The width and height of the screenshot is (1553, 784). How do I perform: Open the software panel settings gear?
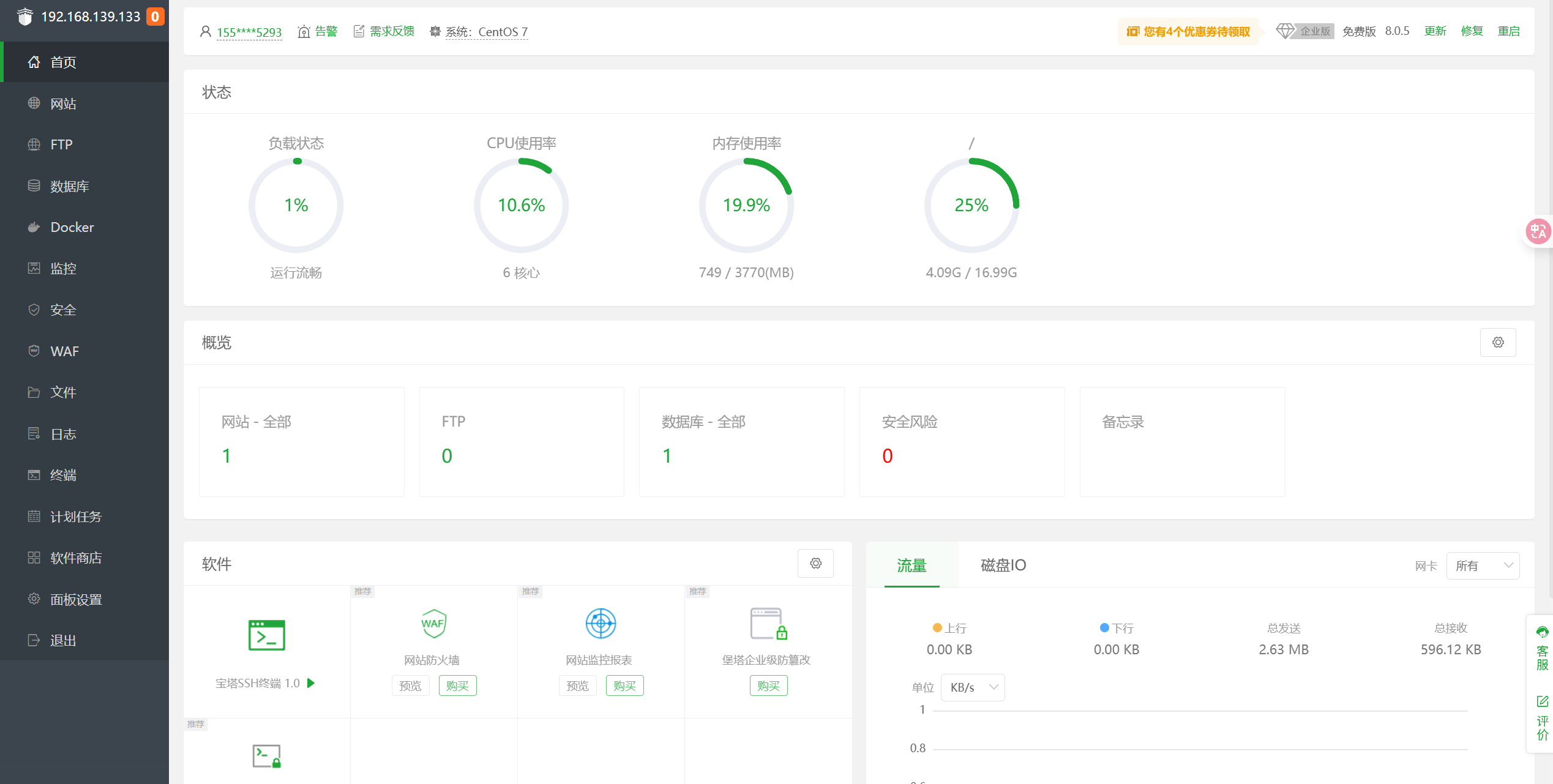tap(815, 563)
